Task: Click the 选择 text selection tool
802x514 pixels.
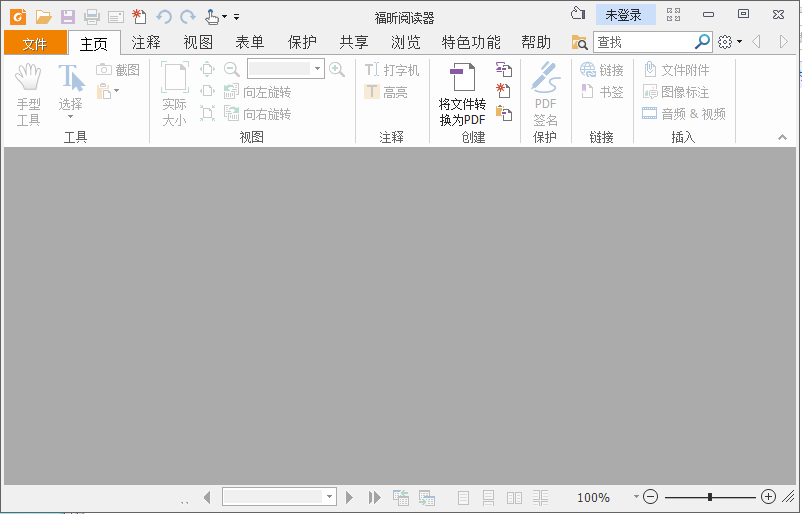Action: point(71,88)
